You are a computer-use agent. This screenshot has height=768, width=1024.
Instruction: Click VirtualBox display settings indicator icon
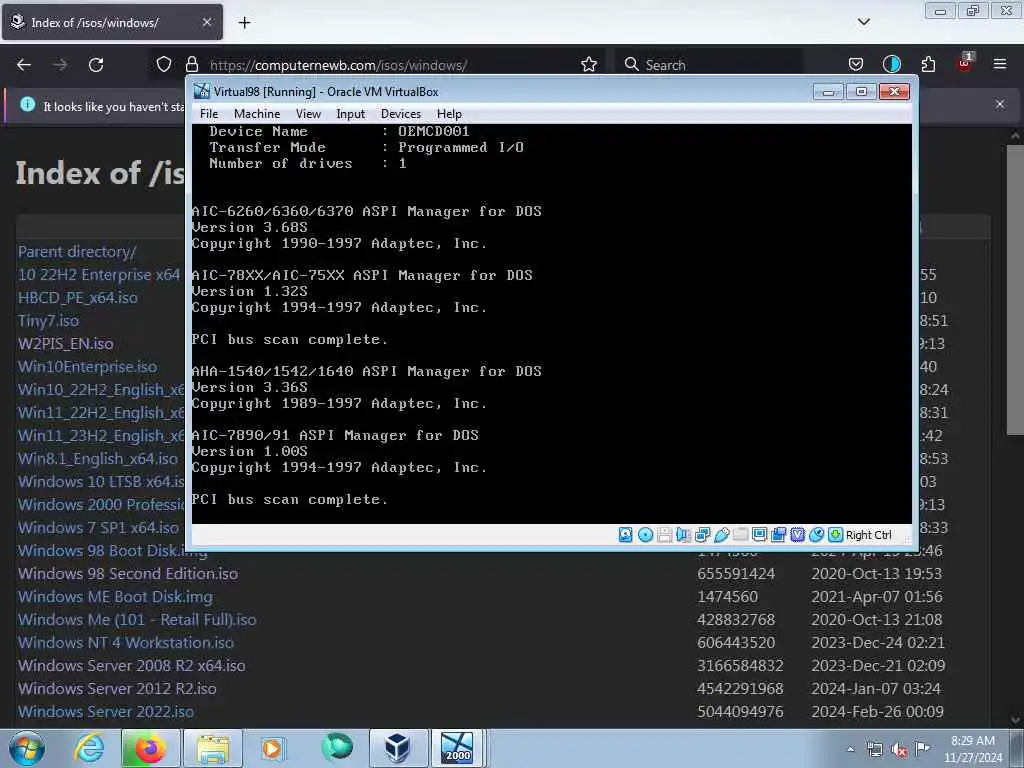[759, 535]
